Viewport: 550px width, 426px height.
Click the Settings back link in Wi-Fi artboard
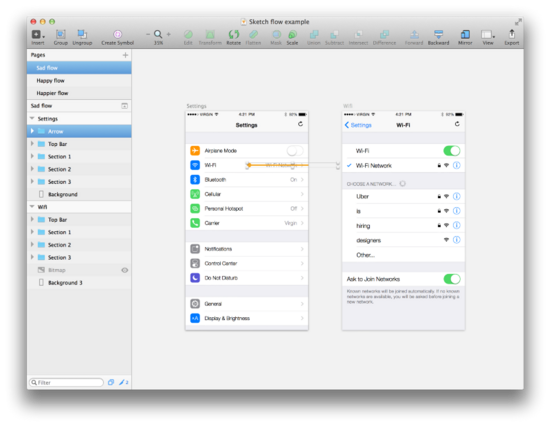tap(358, 125)
